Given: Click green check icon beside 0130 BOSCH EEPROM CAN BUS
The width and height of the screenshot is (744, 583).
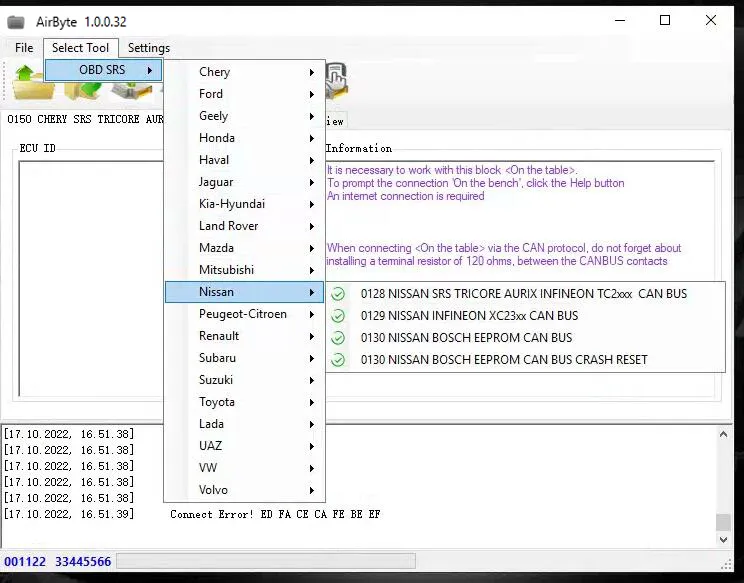Looking at the screenshot, I should 338,338.
